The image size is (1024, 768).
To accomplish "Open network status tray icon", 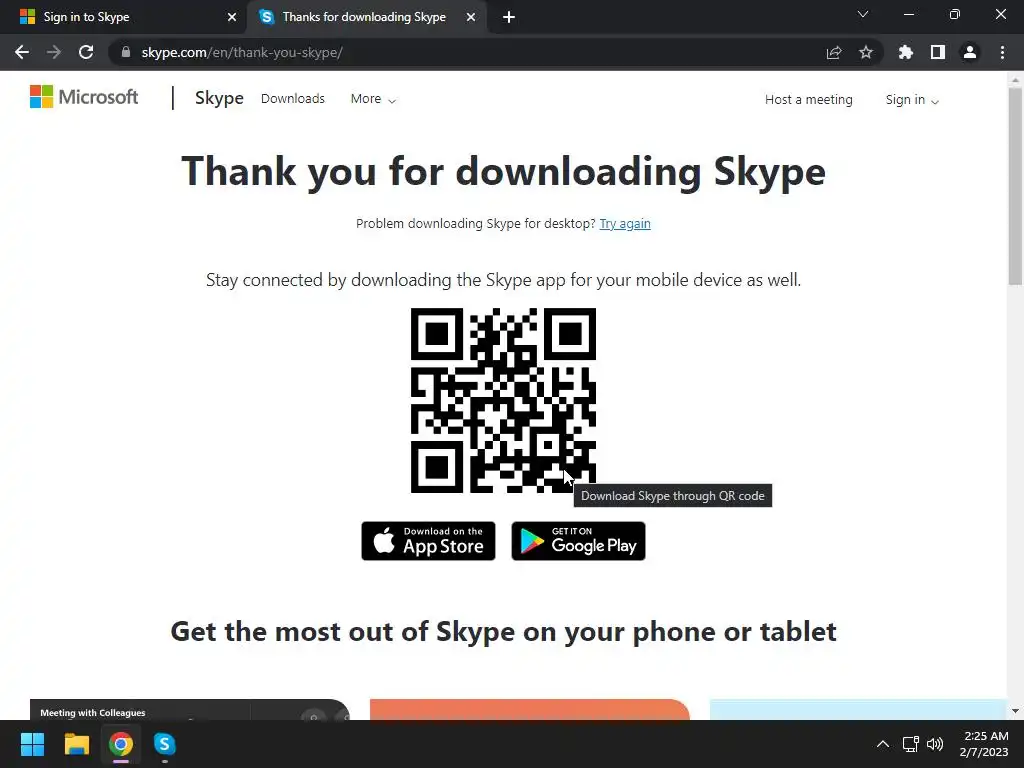I will click(910, 744).
